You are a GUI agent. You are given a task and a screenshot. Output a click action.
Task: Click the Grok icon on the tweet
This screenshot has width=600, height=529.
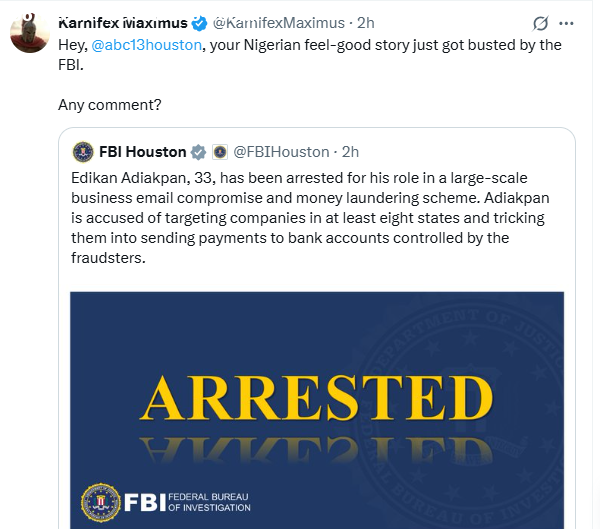point(541,23)
